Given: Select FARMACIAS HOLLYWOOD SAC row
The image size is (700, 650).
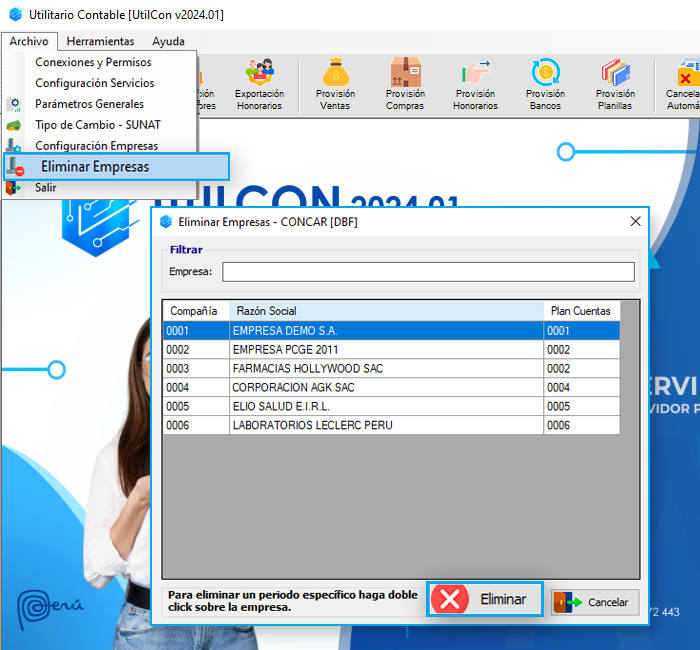Looking at the screenshot, I should [x=392, y=368].
